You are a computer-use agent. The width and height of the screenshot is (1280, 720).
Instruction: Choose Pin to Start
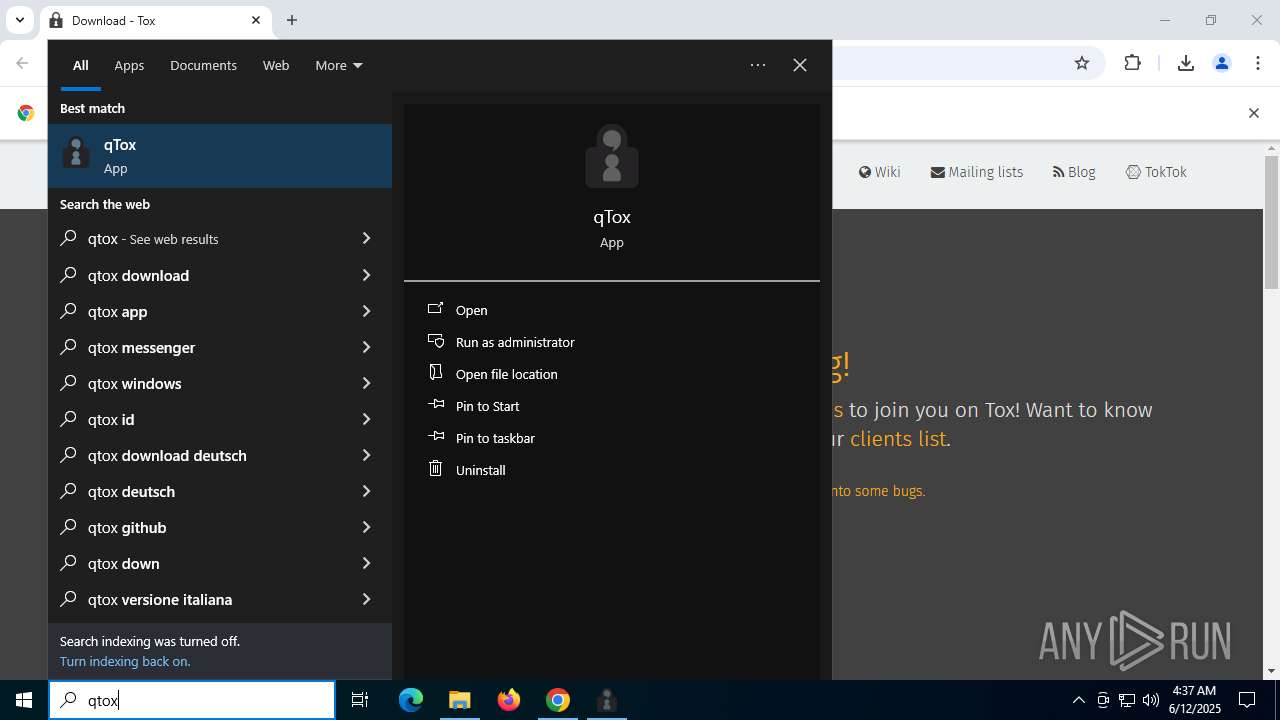click(x=488, y=406)
